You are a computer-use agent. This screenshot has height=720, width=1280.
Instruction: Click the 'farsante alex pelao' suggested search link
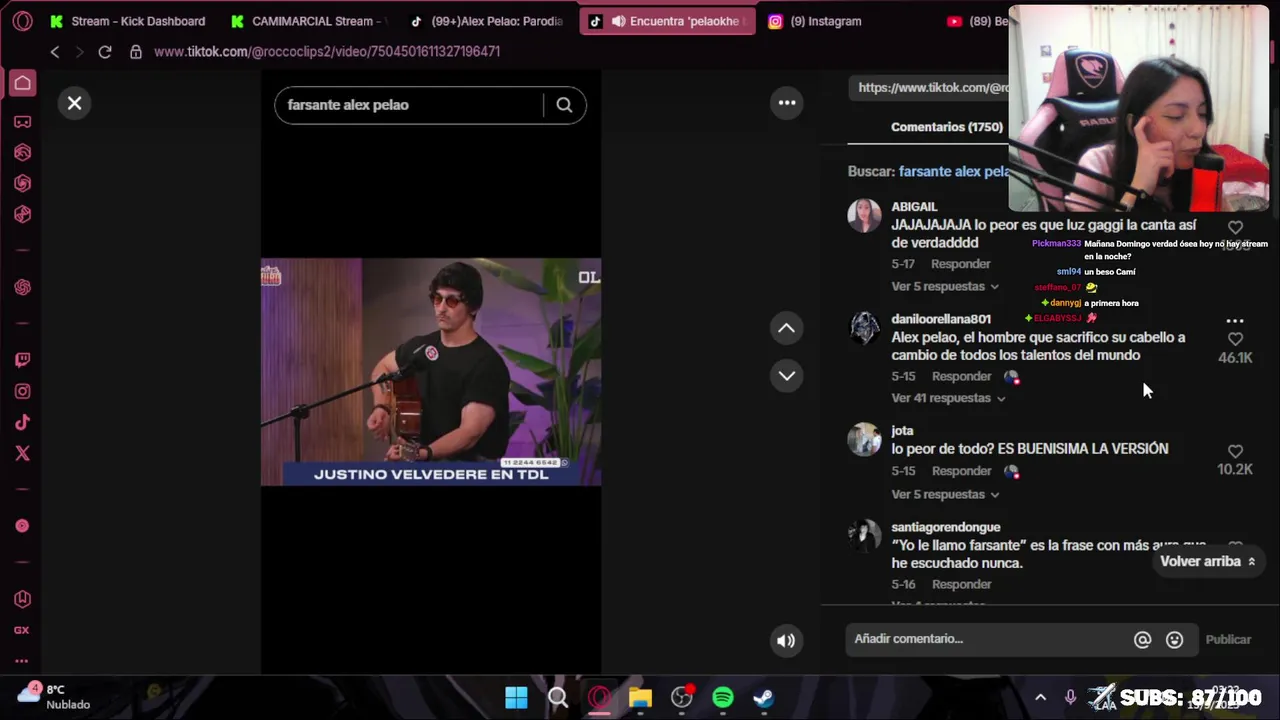click(x=954, y=171)
